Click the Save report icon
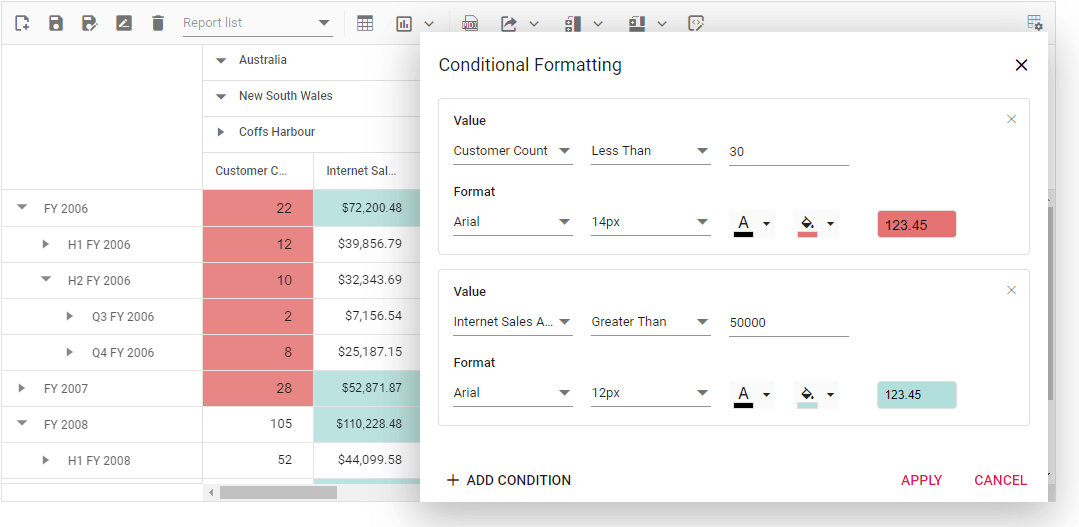The width and height of the screenshot is (1079, 527). pyautogui.click(x=56, y=23)
